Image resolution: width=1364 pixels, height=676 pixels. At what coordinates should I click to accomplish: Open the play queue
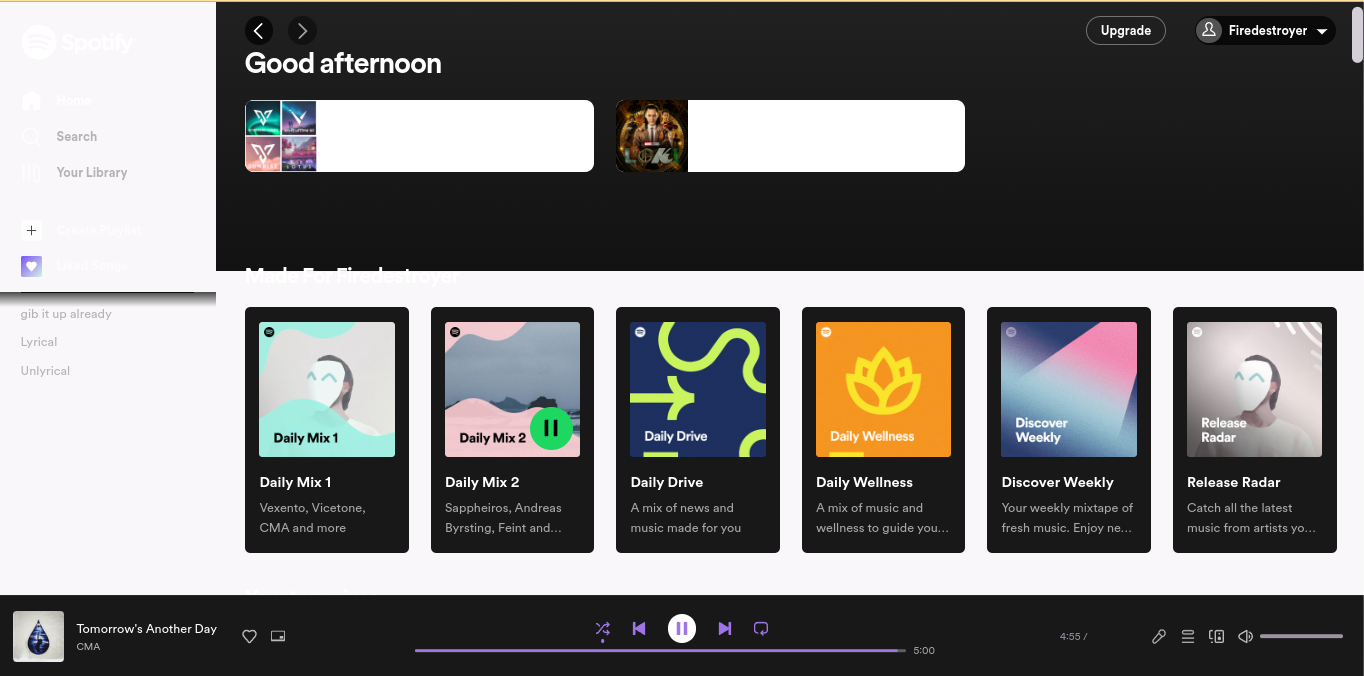pos(1188,636)
